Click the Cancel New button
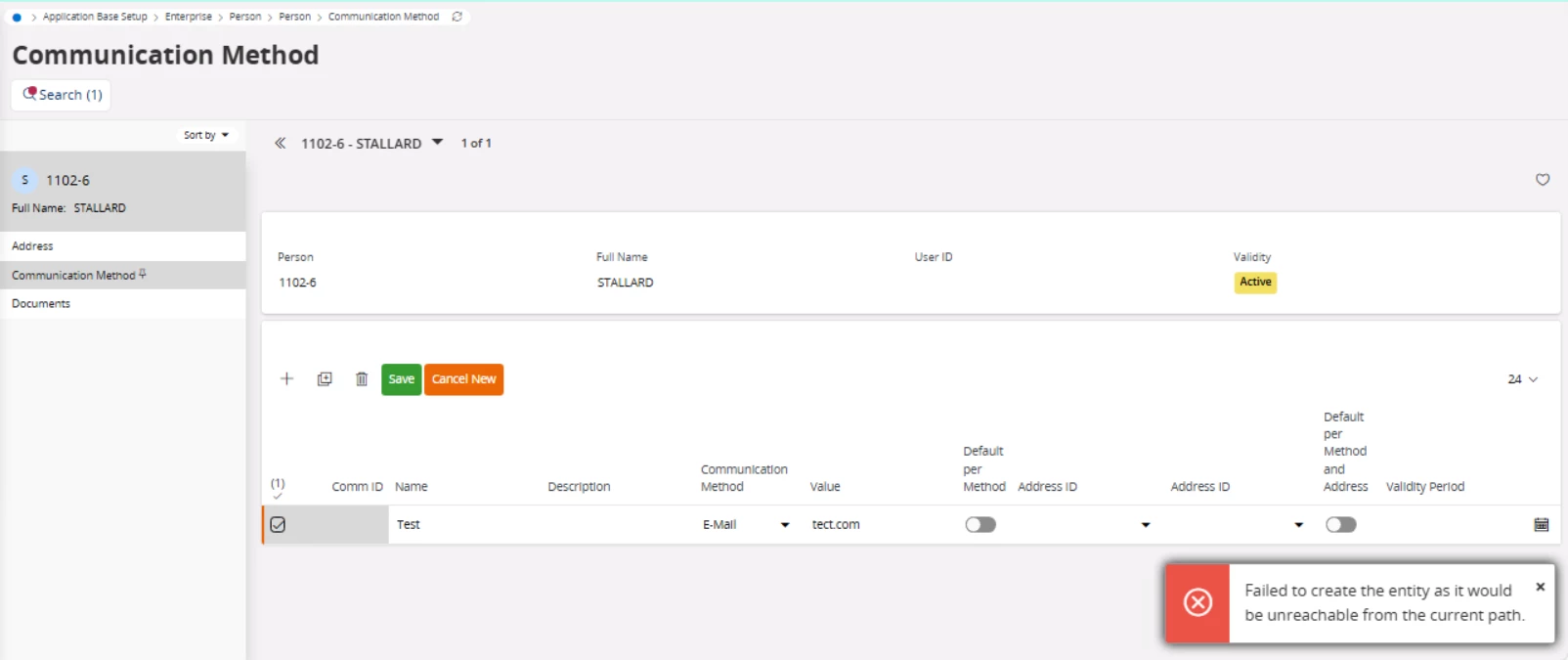Viewport: 1568px width, 660px height. (463, 379)
